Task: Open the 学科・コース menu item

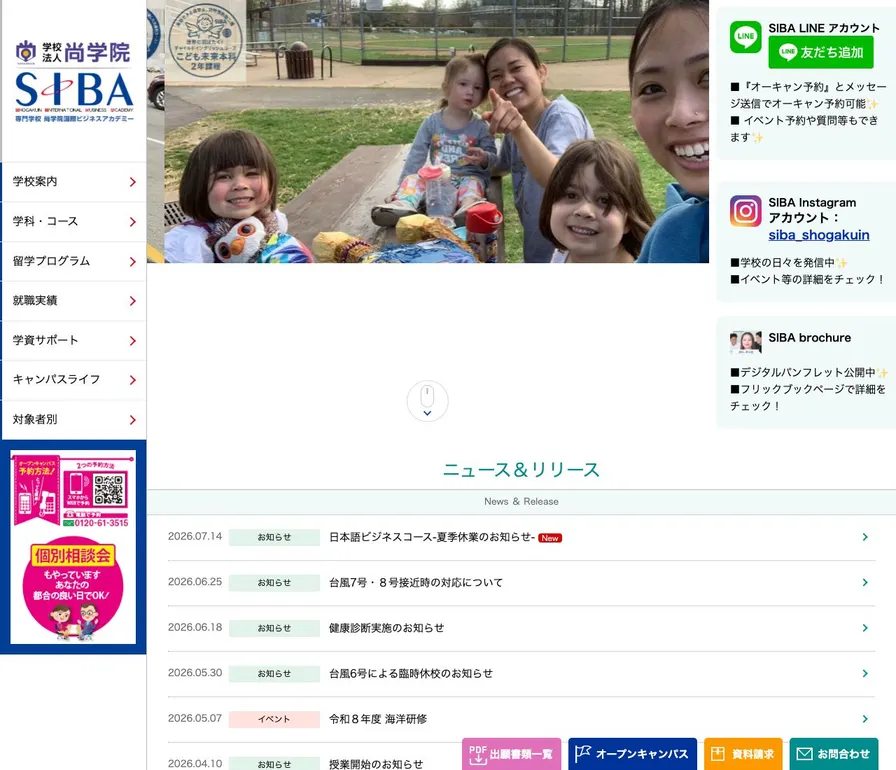Action: click(74, 222)
